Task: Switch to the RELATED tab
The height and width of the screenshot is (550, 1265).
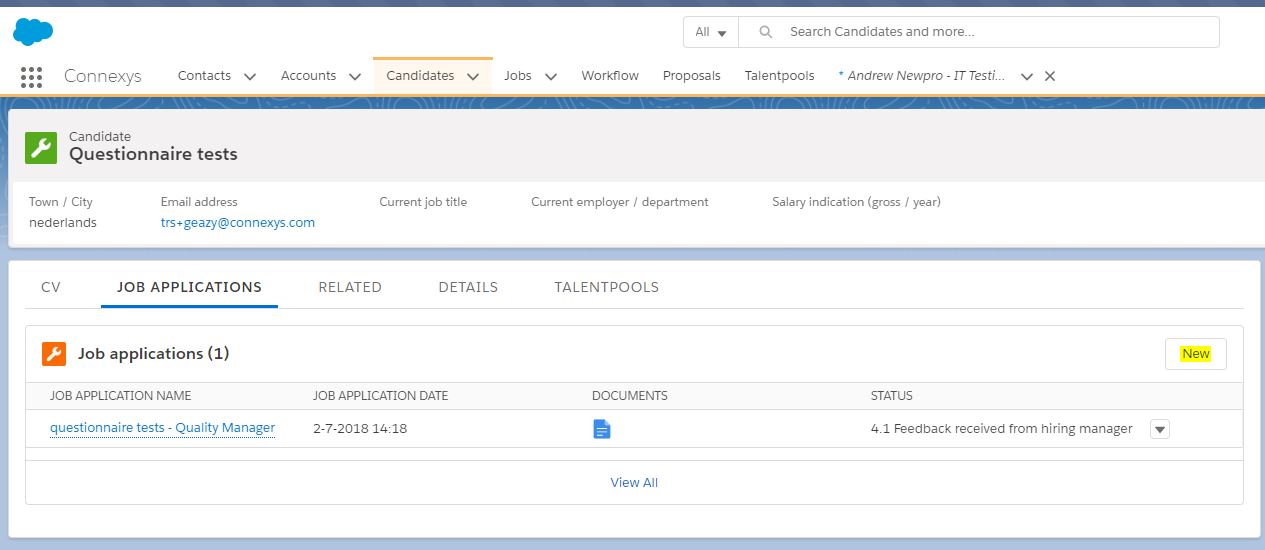Action: coord(350,287)
